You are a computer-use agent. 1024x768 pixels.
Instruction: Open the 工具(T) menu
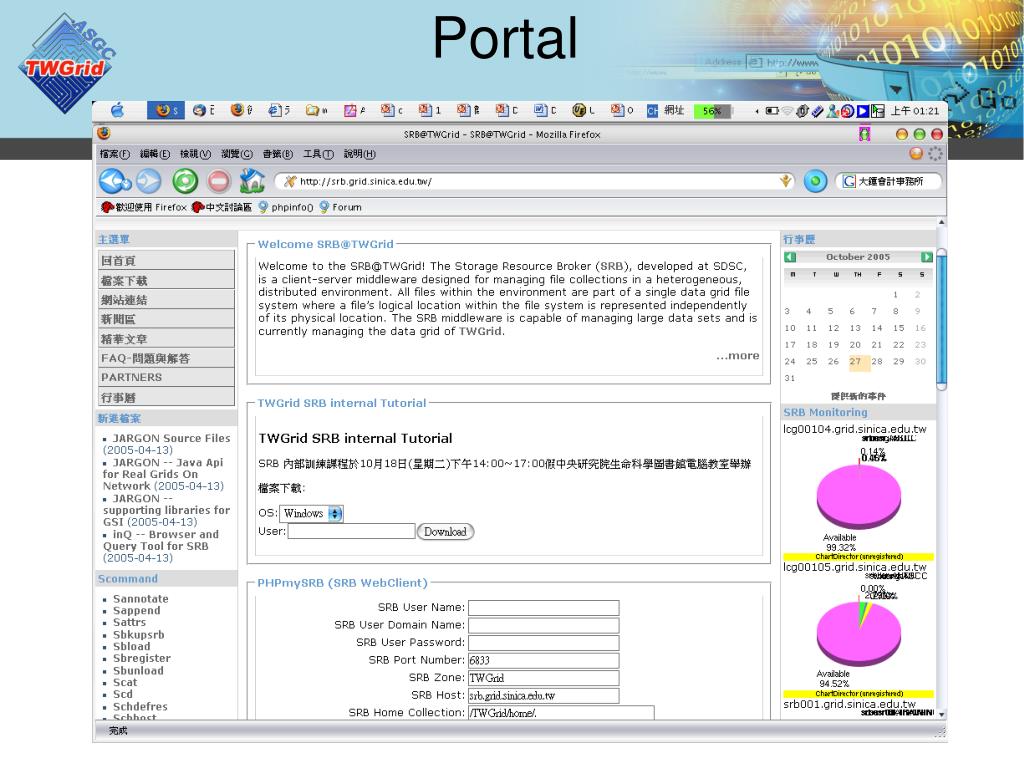318,154
